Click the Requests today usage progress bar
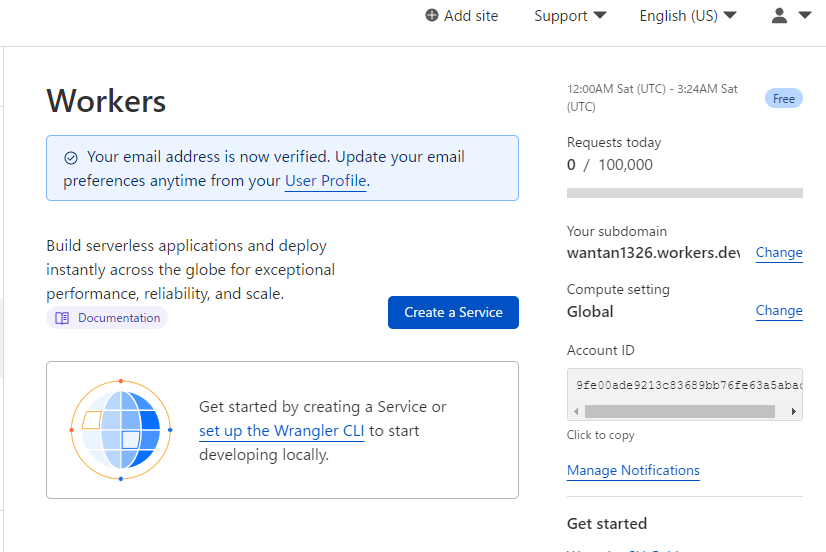This screenshot has width=826, height=552. [684, 193]
